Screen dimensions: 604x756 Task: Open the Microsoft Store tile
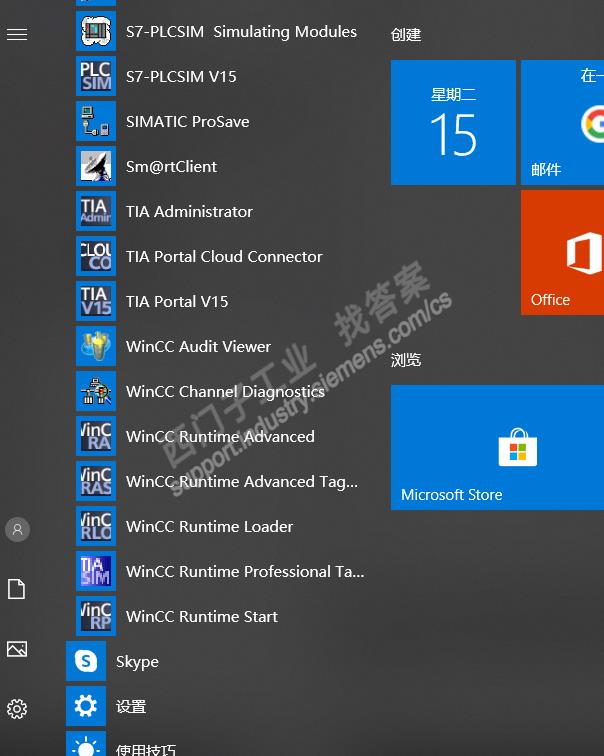point(497,447)
